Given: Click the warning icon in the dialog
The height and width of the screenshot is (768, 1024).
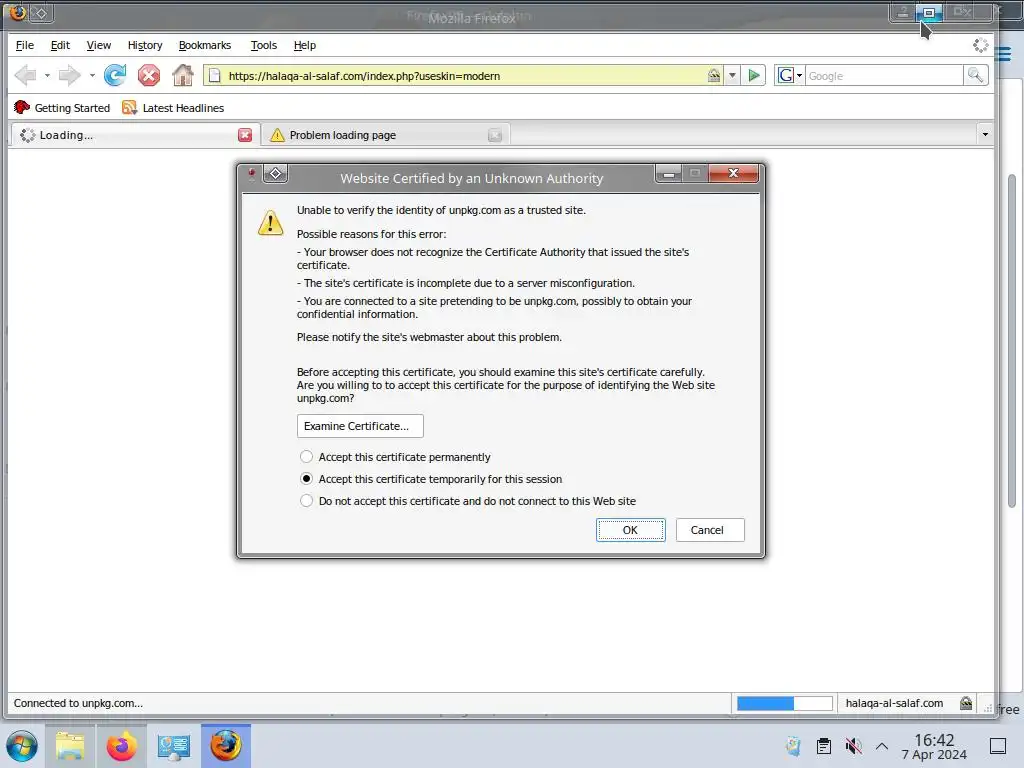Looking at the screenshot, I should [270, 223].
